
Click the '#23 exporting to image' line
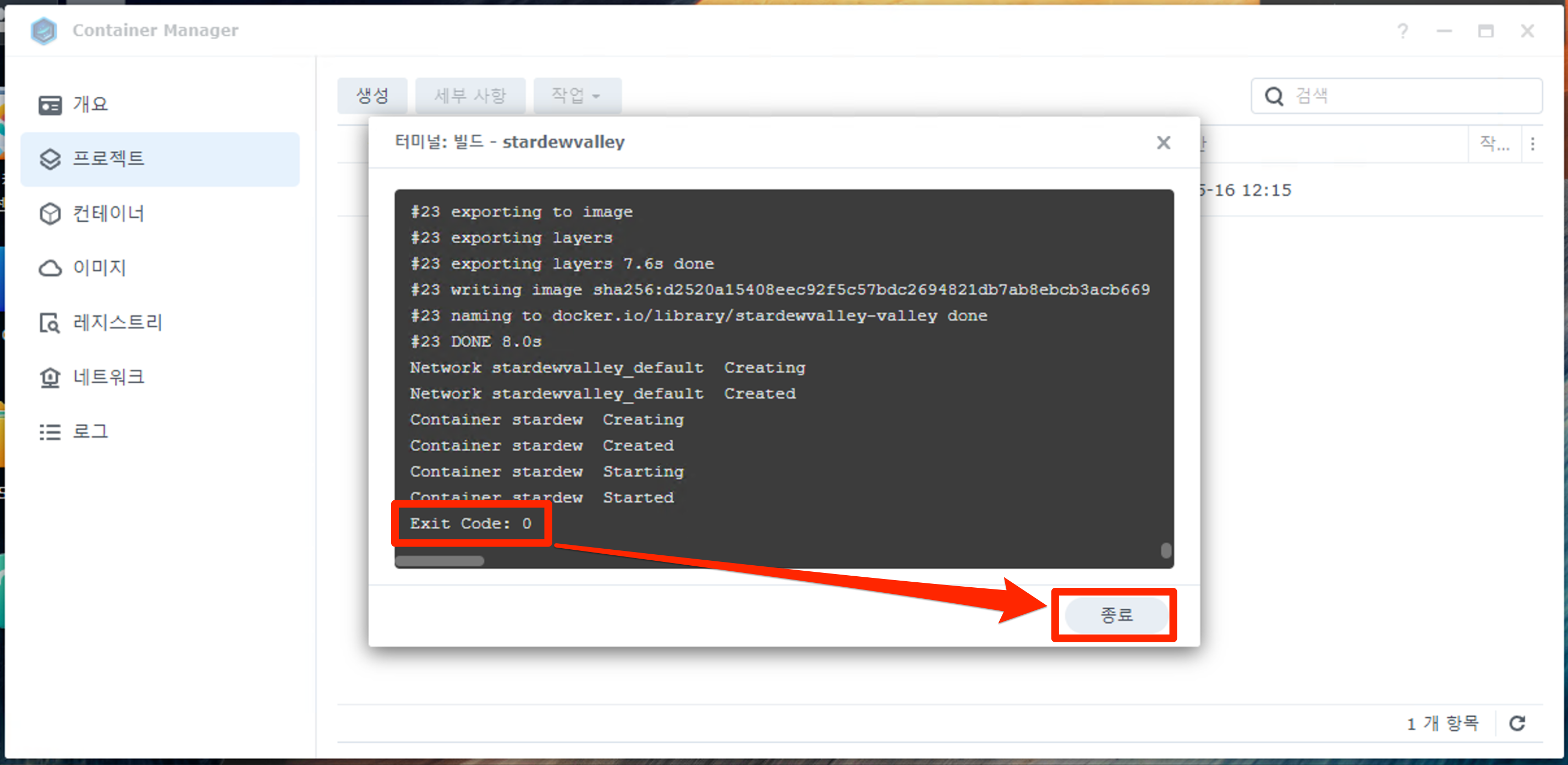point(522,212)
